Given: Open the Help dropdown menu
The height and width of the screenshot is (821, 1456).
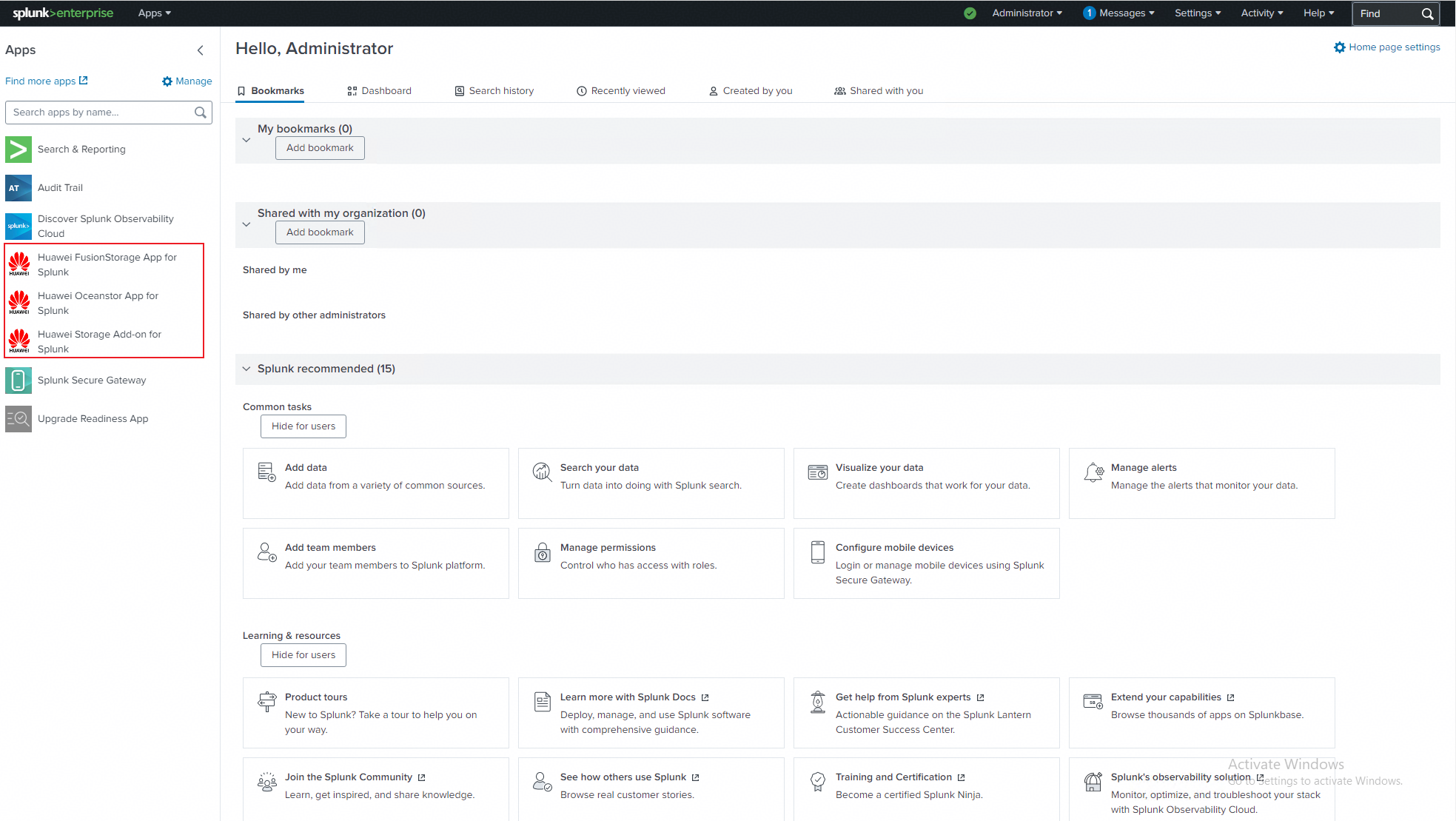Looking at the screenshot, I should (1318, 13).
